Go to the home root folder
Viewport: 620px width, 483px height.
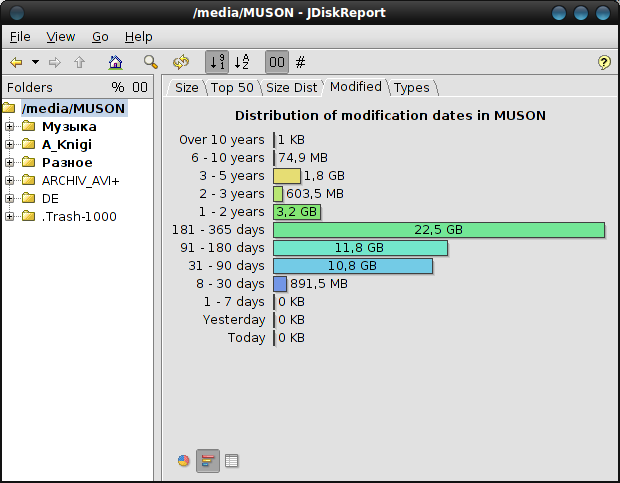[115, 62]
